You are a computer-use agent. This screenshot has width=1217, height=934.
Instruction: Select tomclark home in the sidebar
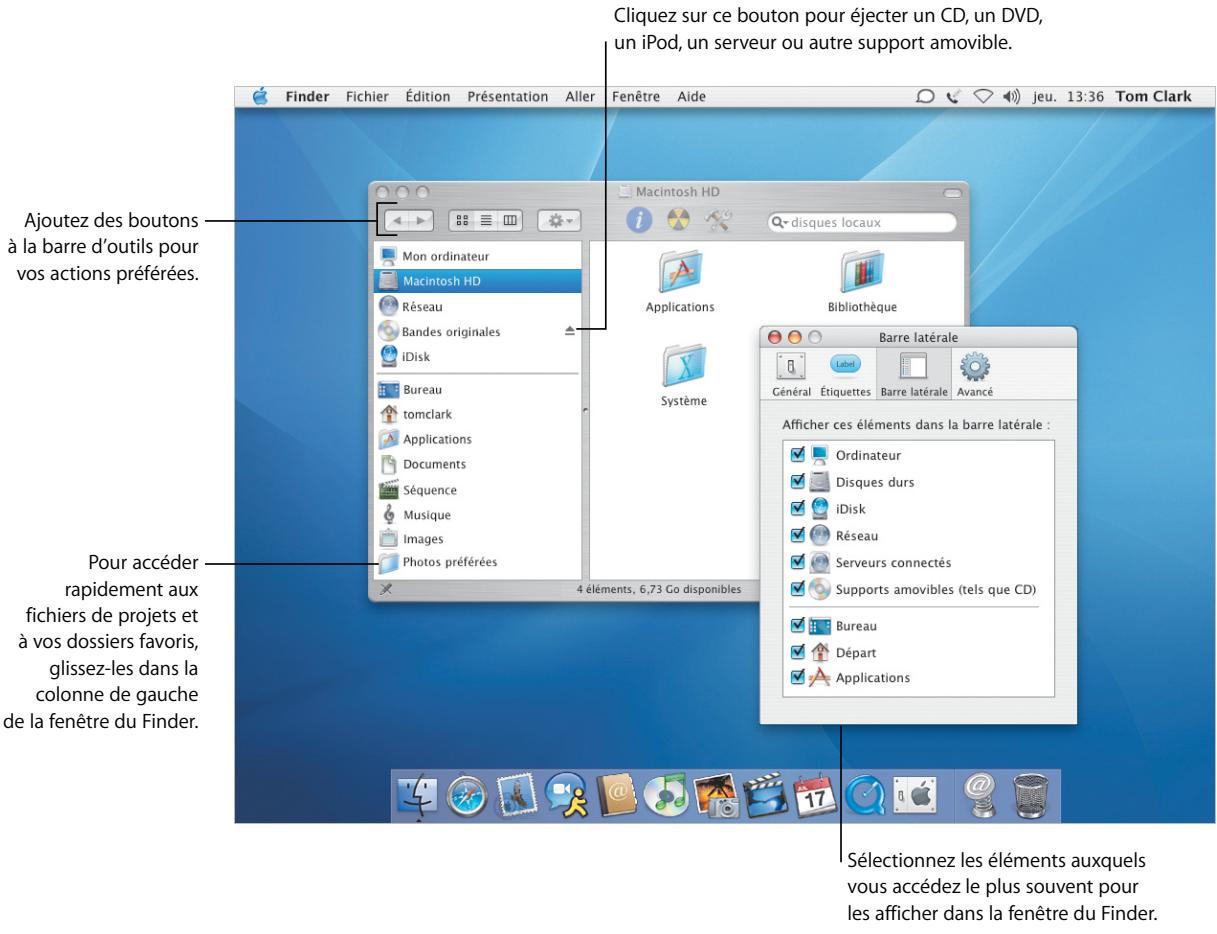[x=476, y=414]
